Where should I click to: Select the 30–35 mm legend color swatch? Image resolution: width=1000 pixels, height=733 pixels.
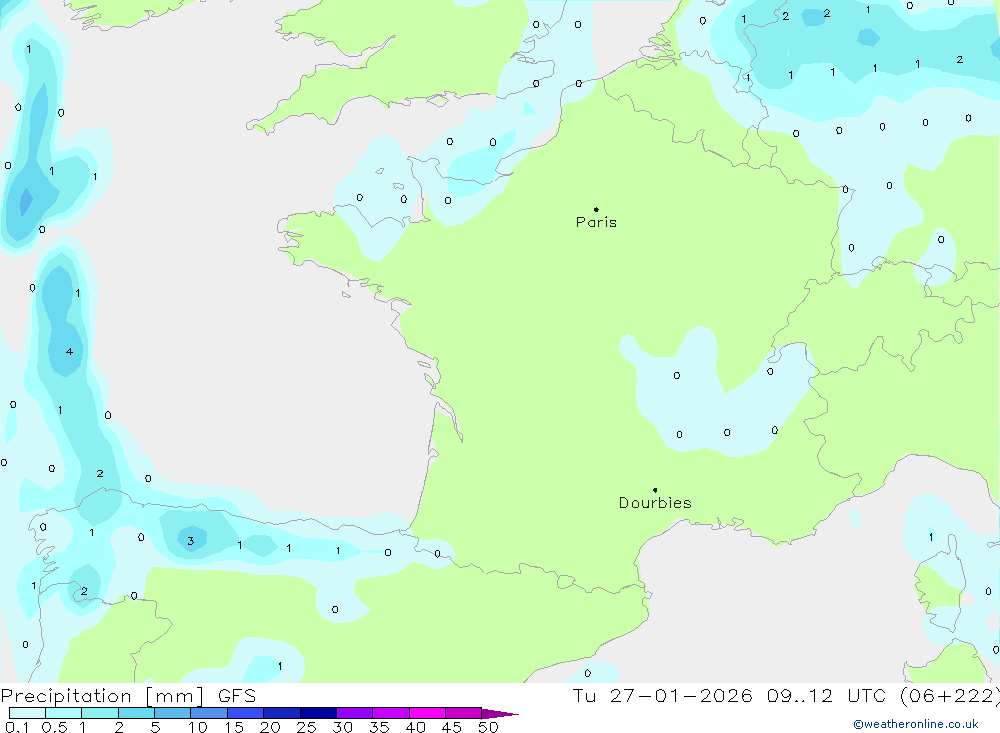coord(355,713)
